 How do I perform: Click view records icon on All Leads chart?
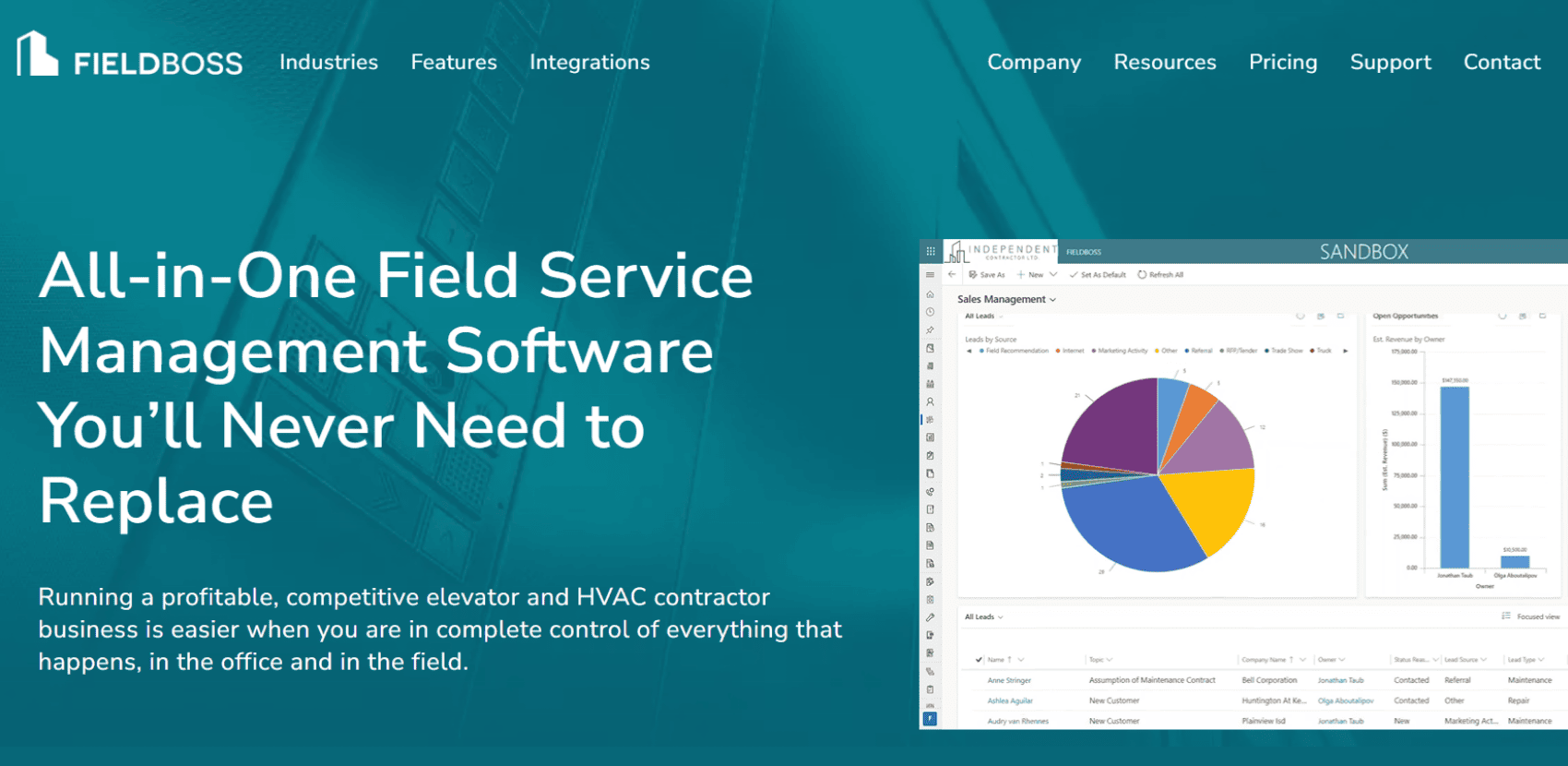click(x=1321, y=316)
